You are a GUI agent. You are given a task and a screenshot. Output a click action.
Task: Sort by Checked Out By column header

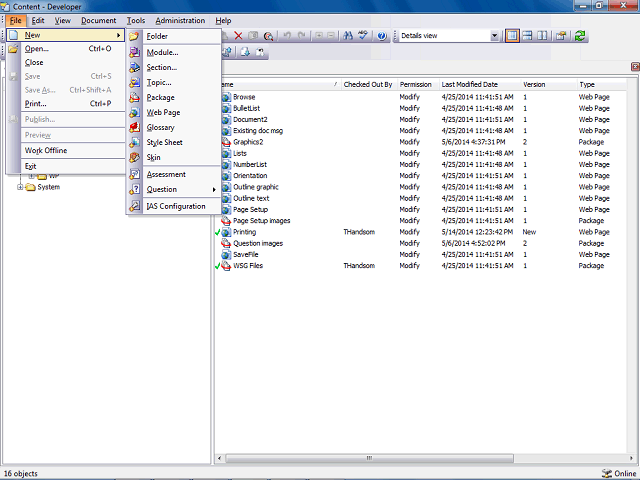click(x=368, y=84)
